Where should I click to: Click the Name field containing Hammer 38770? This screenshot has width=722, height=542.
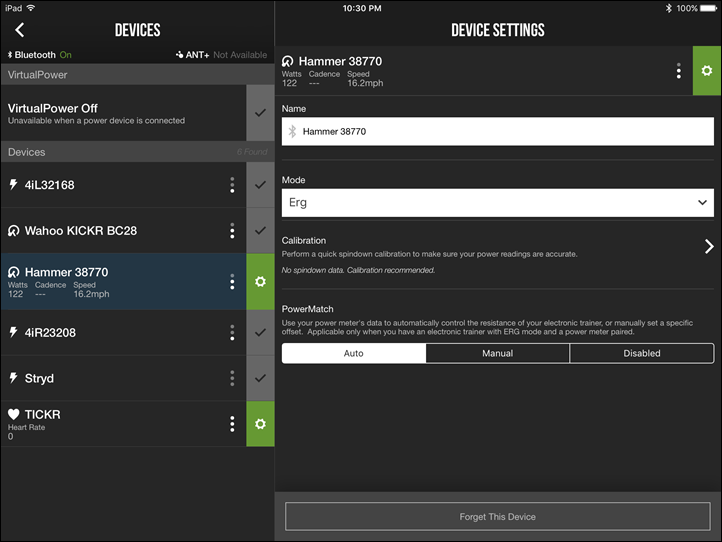[497, 131]
